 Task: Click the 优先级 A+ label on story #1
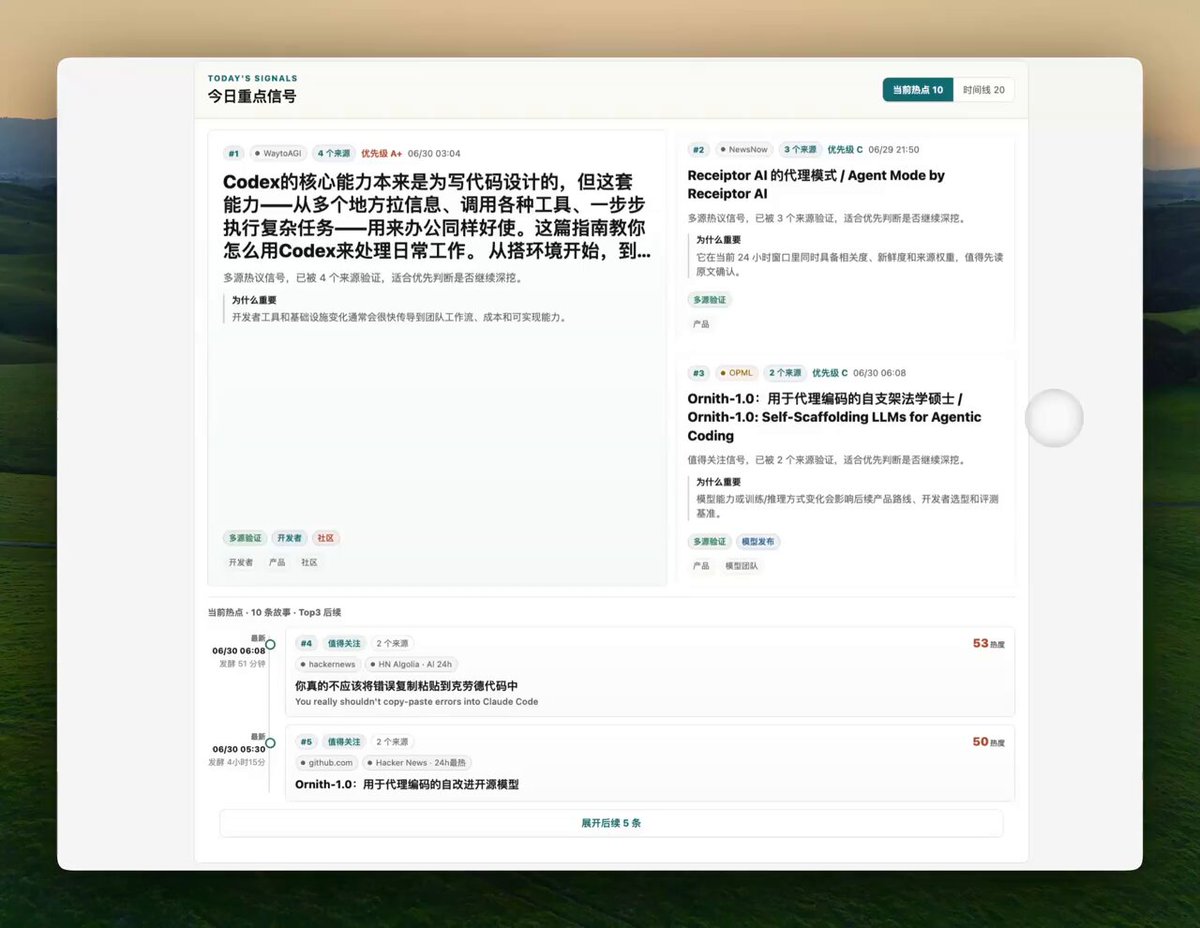coord(381,153)
